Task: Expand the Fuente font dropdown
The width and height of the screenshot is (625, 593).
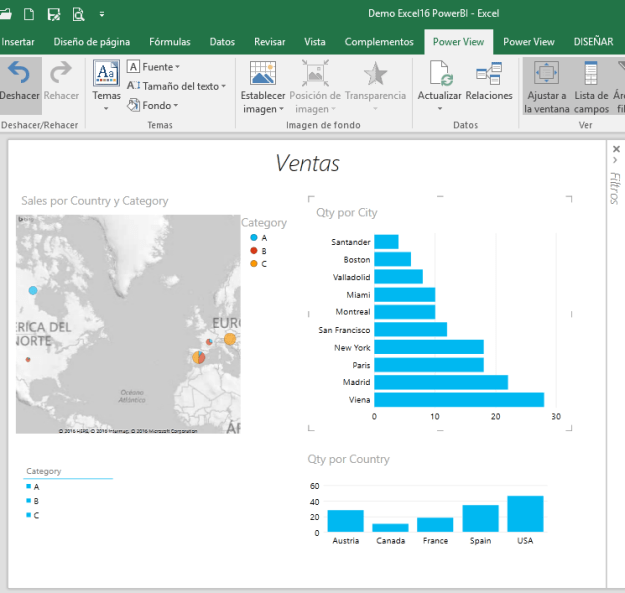Action: point(153,67)
